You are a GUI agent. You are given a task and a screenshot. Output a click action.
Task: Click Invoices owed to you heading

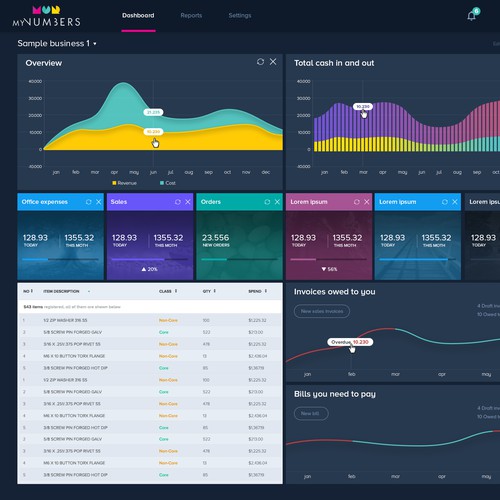click(335, 292)
